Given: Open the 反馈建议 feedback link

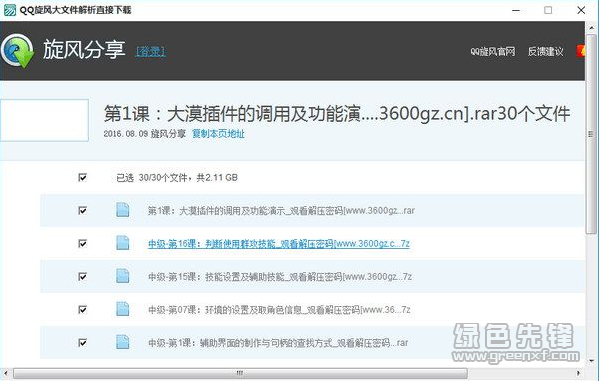Looking at the screenshot, I should click(545, 51).
